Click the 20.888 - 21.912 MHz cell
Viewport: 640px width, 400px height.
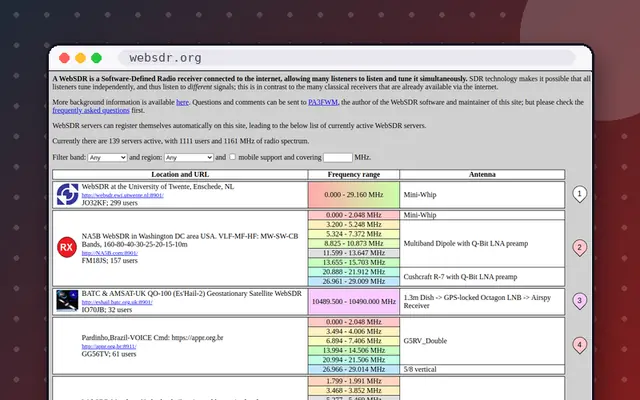(354, 272)
